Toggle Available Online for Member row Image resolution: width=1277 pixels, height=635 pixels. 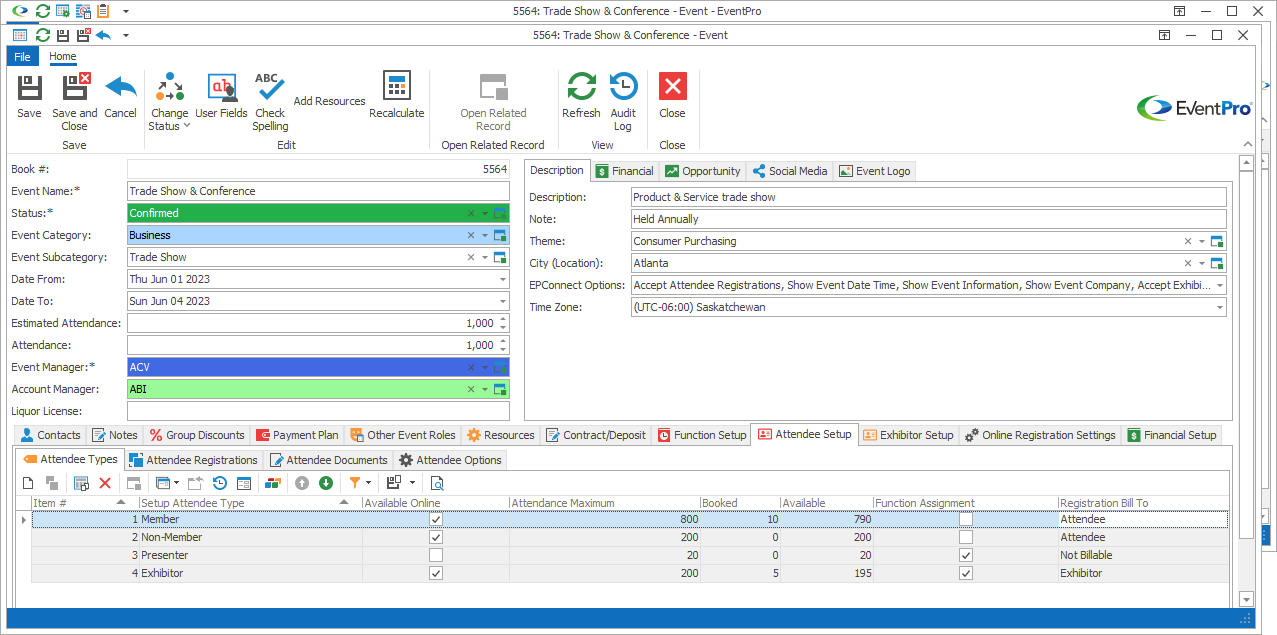point(435,520)
